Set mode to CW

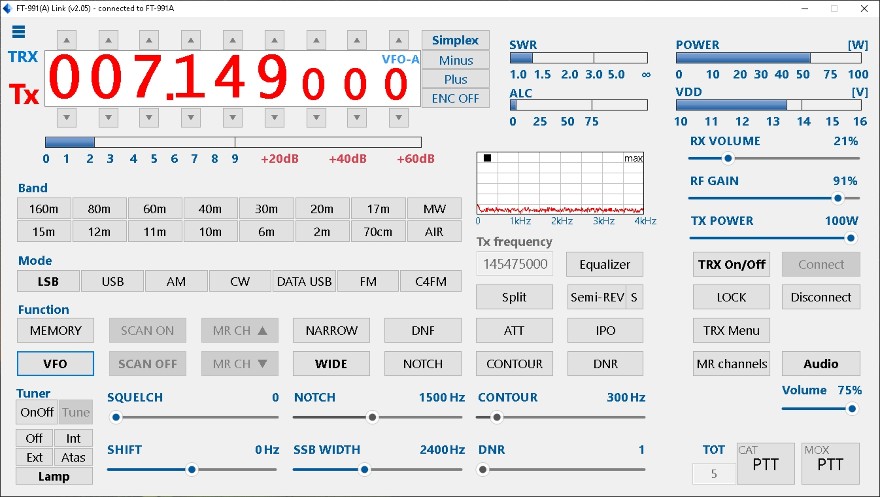tap(240, 281)
